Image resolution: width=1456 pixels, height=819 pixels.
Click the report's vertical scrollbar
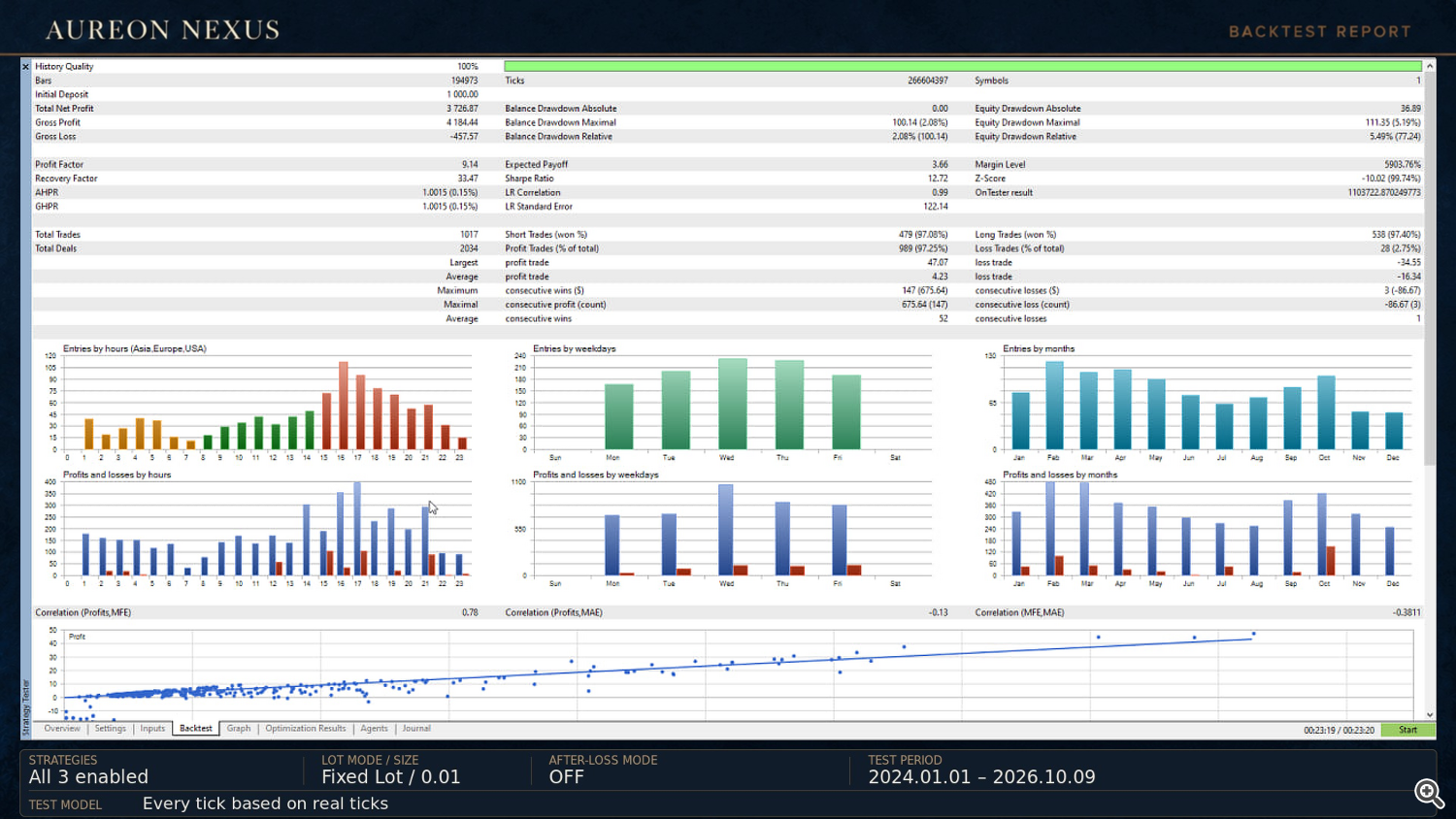coord(1429,267)
